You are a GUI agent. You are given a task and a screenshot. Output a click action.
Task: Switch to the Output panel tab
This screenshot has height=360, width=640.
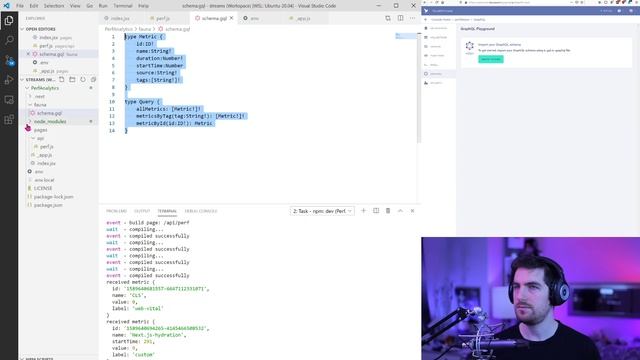[x=142, y=211]
